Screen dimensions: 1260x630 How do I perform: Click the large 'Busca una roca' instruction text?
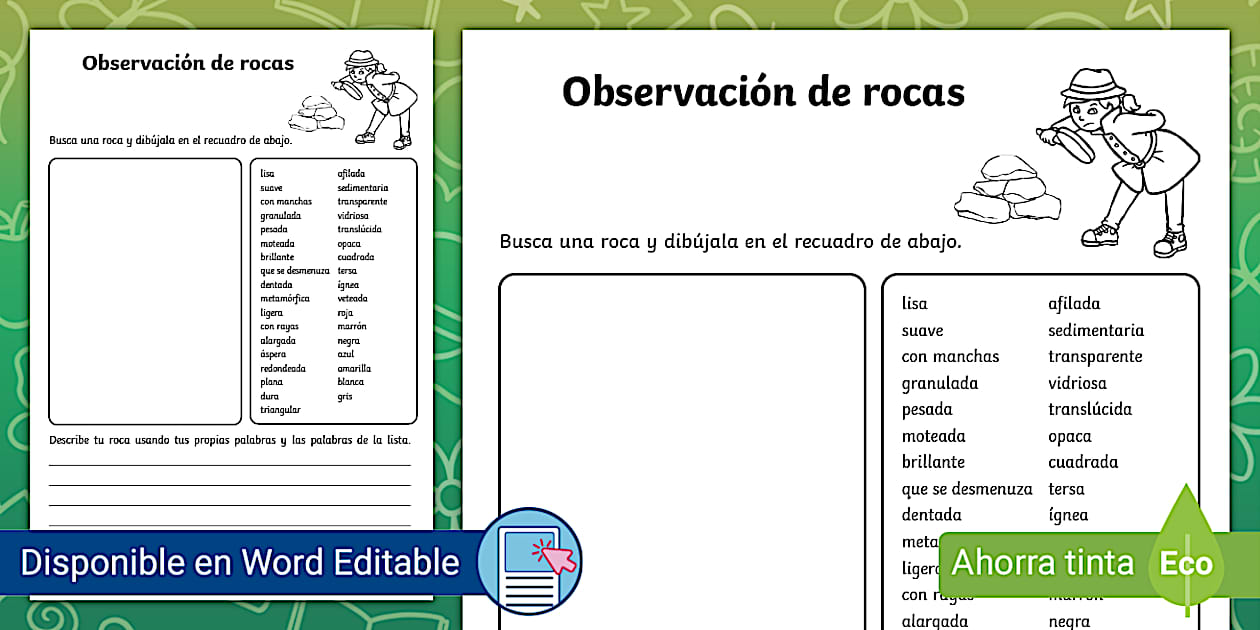[730, 242]
